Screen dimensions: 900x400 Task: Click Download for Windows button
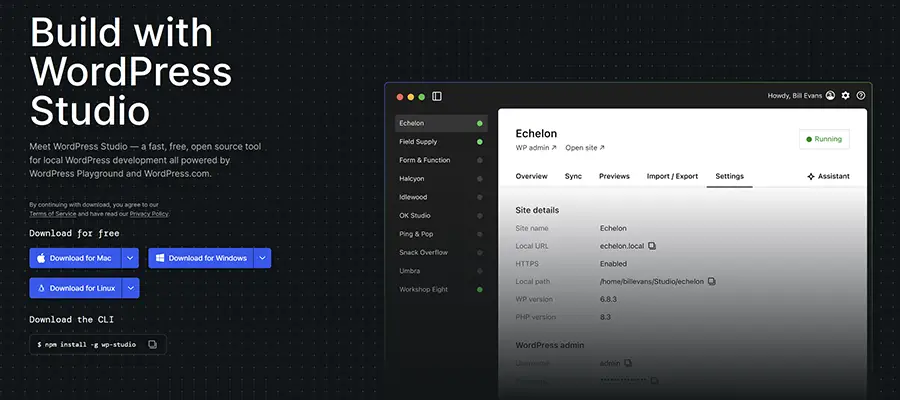pos(201,258)
